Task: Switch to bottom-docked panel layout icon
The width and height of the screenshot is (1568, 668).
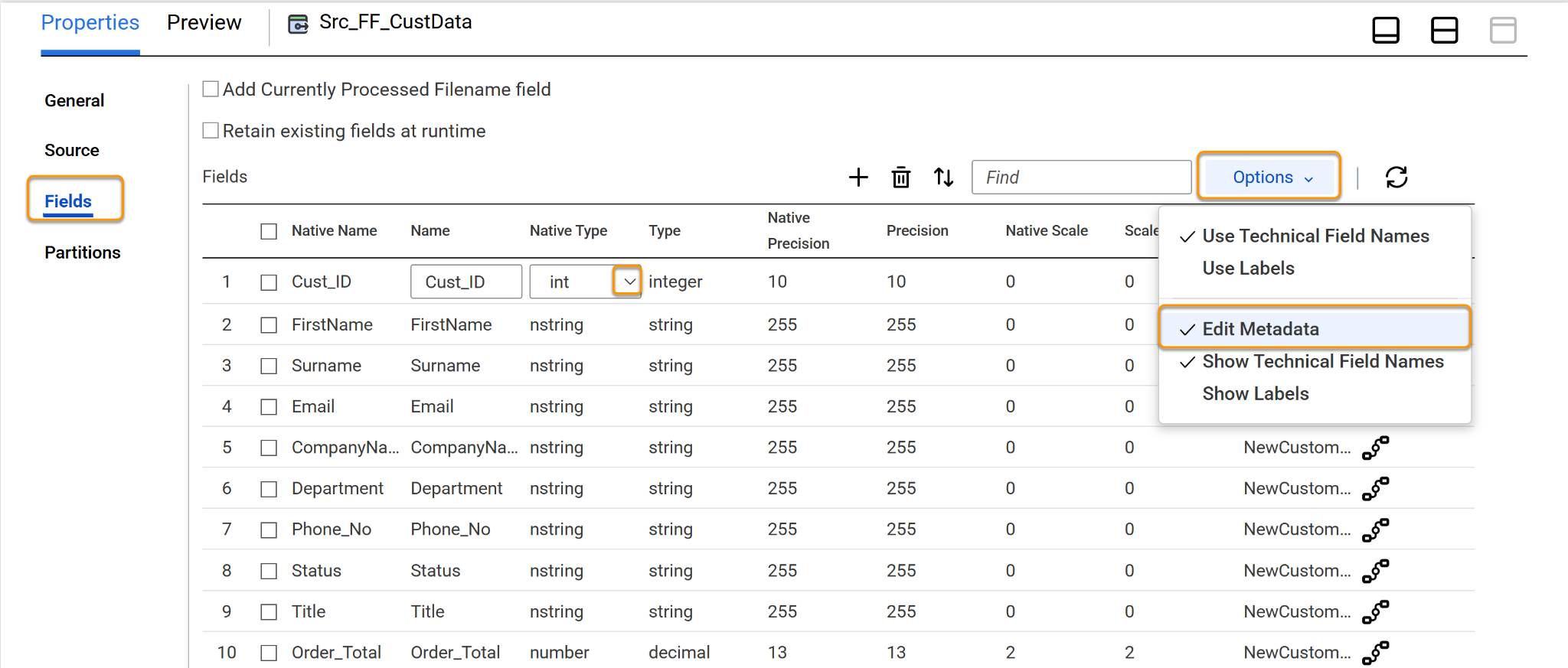Action: click(x=1386, y=31)
